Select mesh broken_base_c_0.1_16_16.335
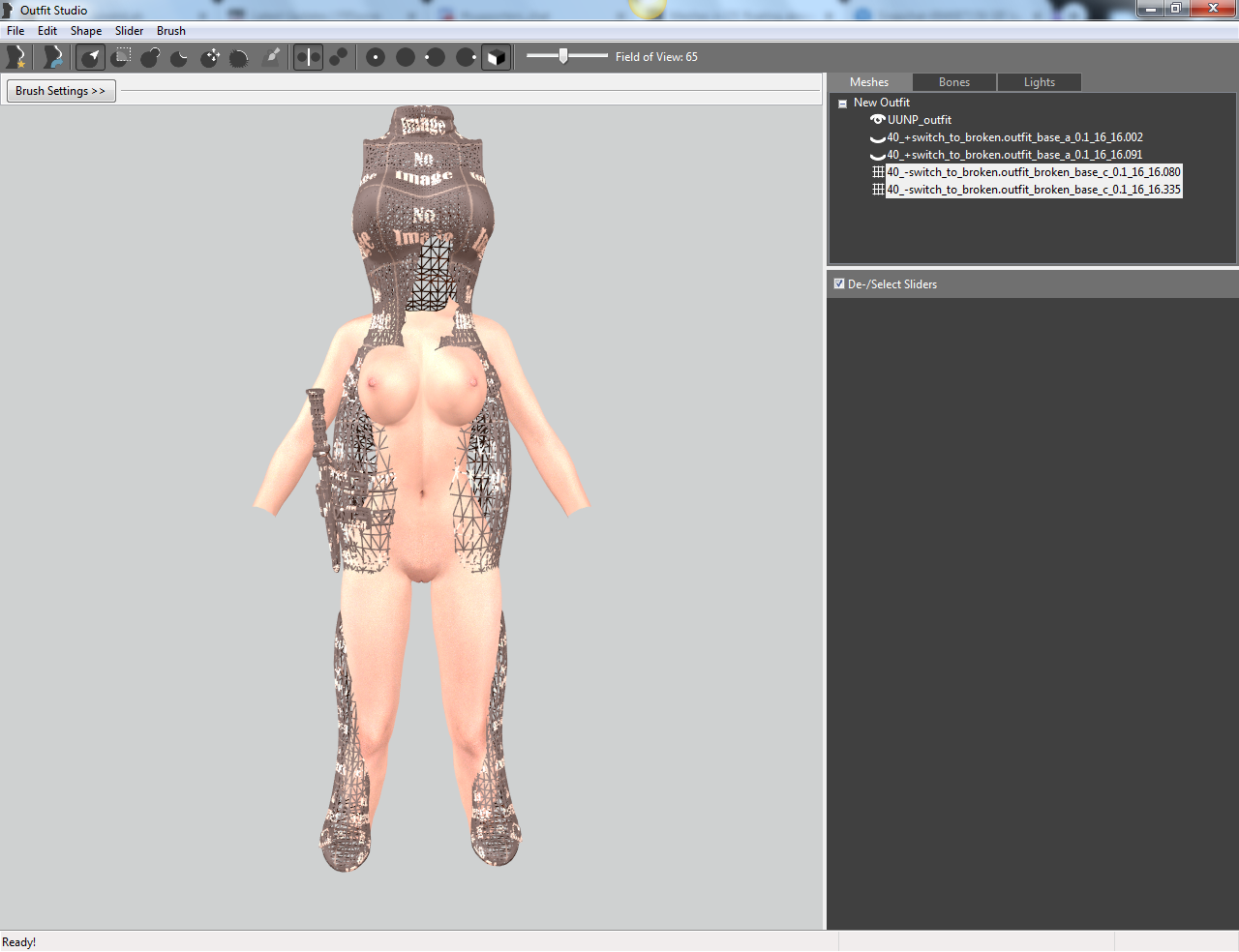Viewport: 1239px width, 952px height. point(1034,190)
